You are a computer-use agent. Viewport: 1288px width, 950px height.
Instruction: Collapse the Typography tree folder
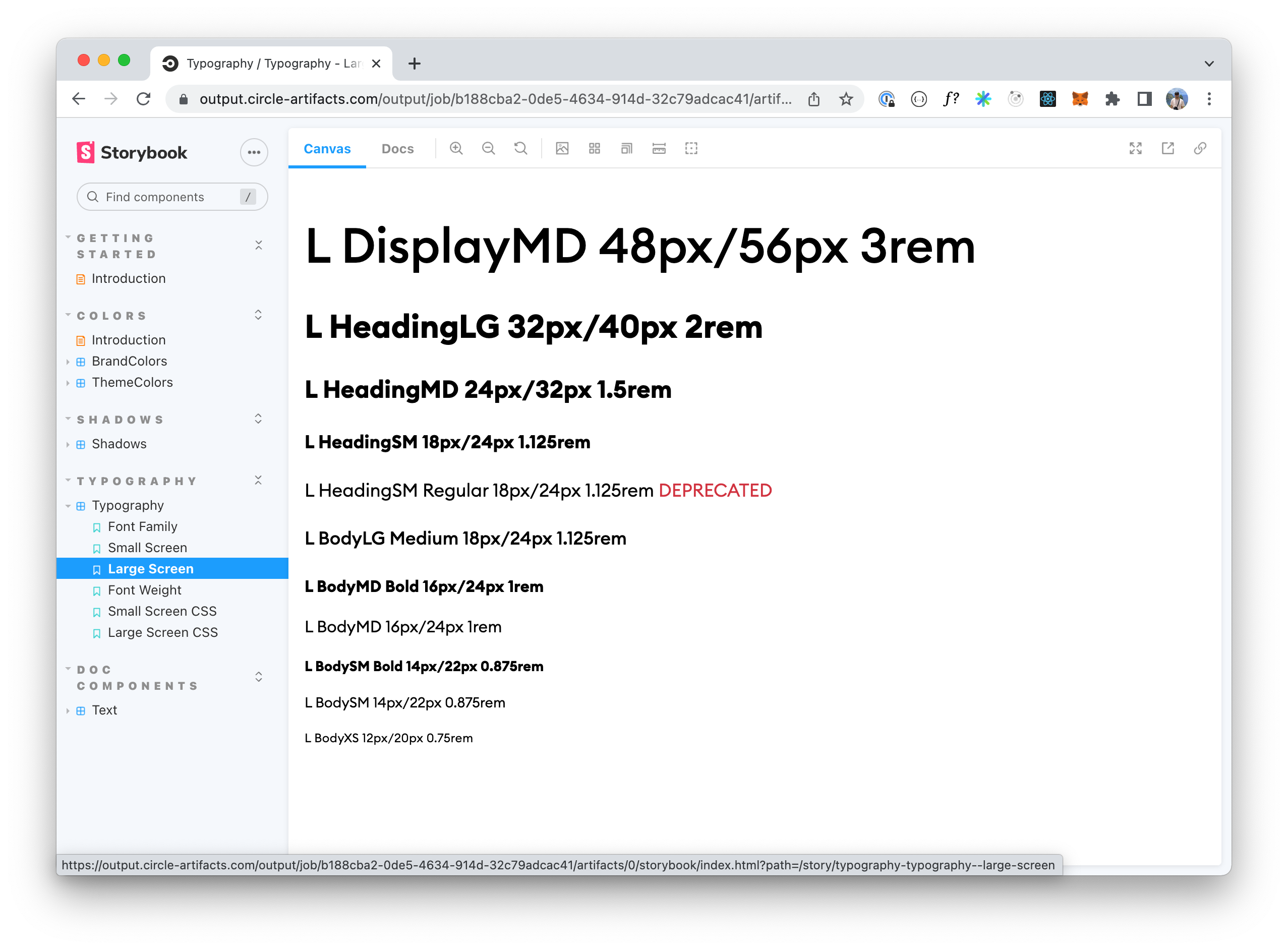127,505
